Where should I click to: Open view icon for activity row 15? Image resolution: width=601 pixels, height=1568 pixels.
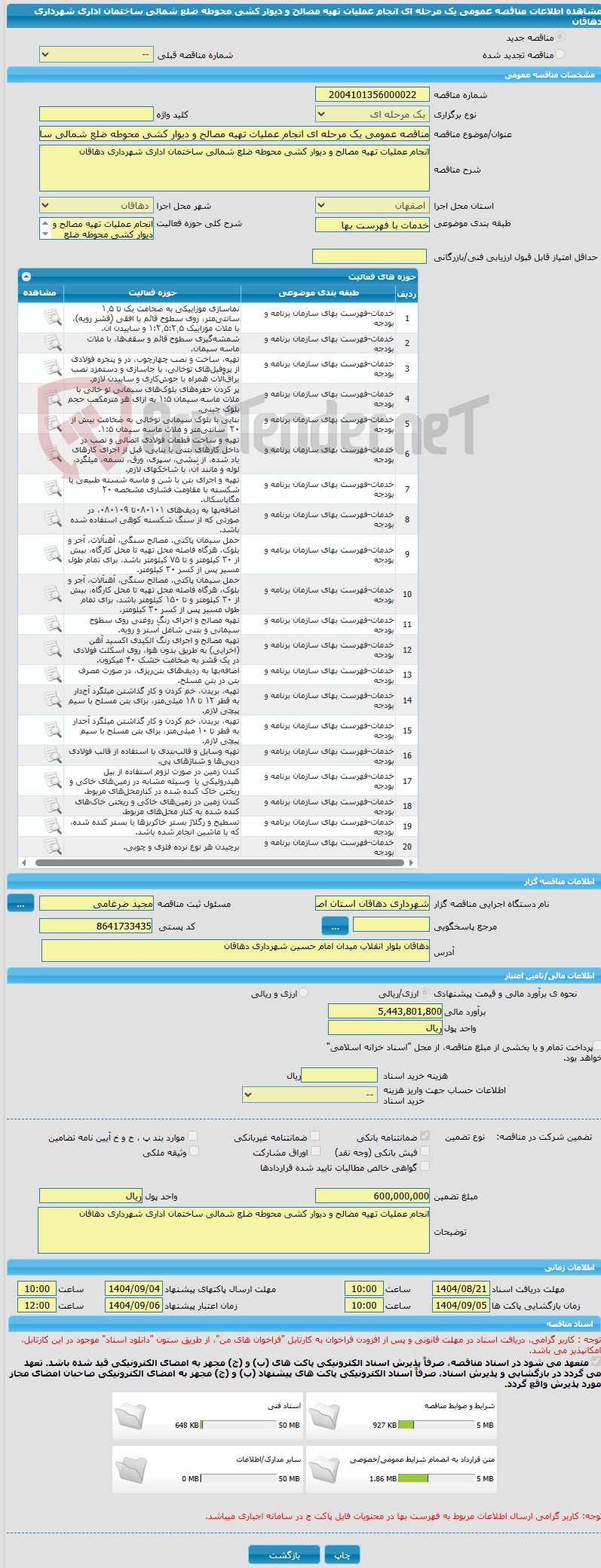[53, 730]
